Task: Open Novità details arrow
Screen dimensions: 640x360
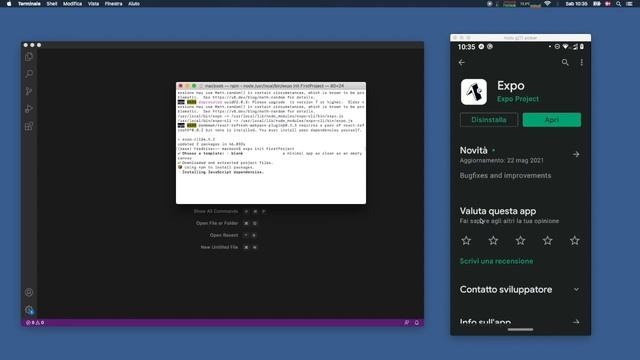Action: click(576, 154)
